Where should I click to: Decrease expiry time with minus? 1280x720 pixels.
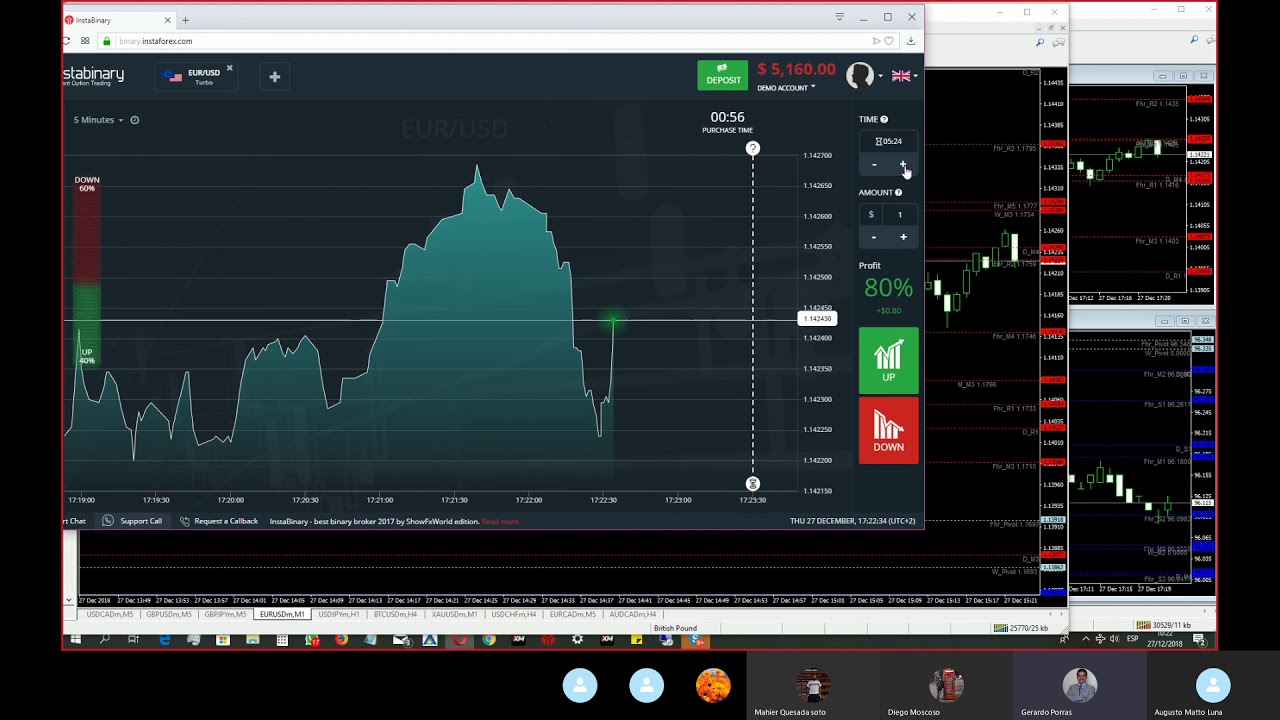pos(874,165)
